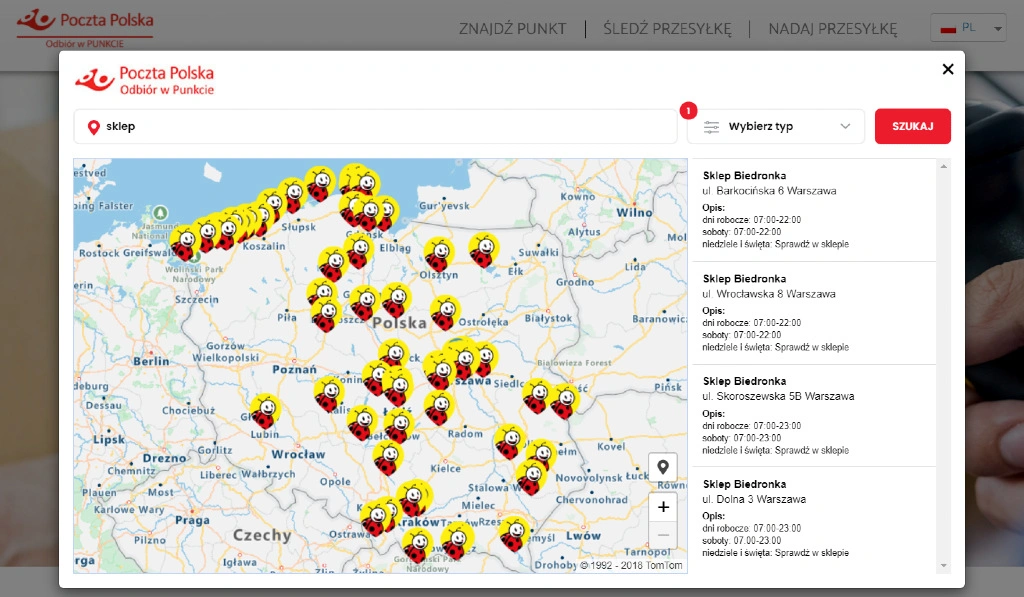Click the Wilno city label on map
The width and height of the screenshot is (1024, 597).
coord(634,213)
